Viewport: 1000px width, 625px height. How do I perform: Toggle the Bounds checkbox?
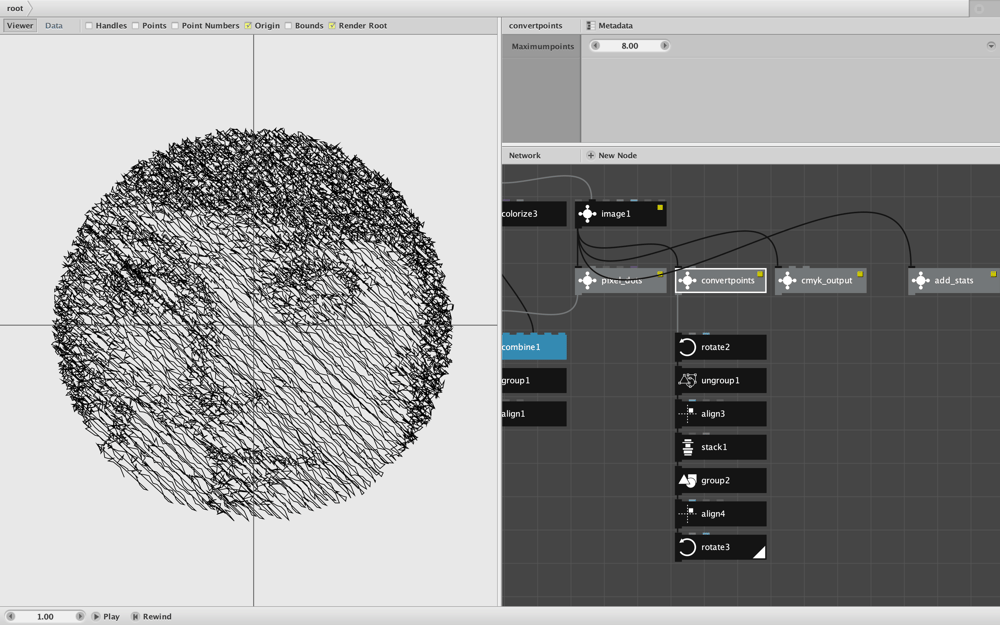point(288,26)
